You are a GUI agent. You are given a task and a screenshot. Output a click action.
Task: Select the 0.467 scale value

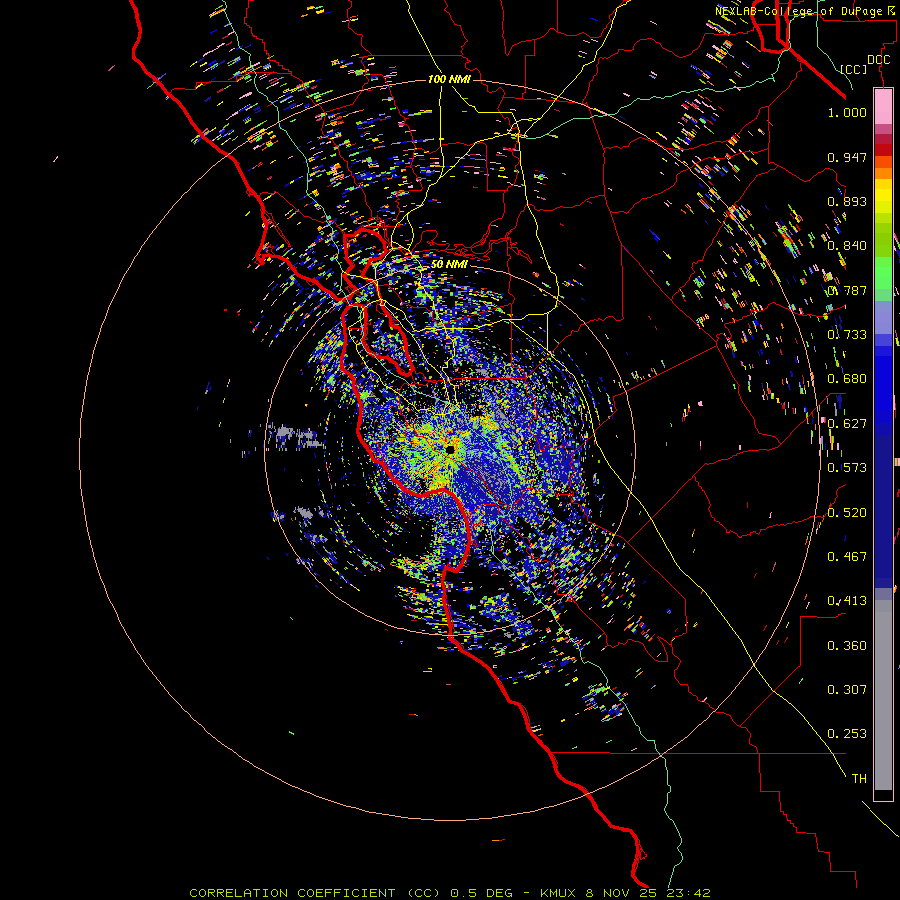(847, 557)
